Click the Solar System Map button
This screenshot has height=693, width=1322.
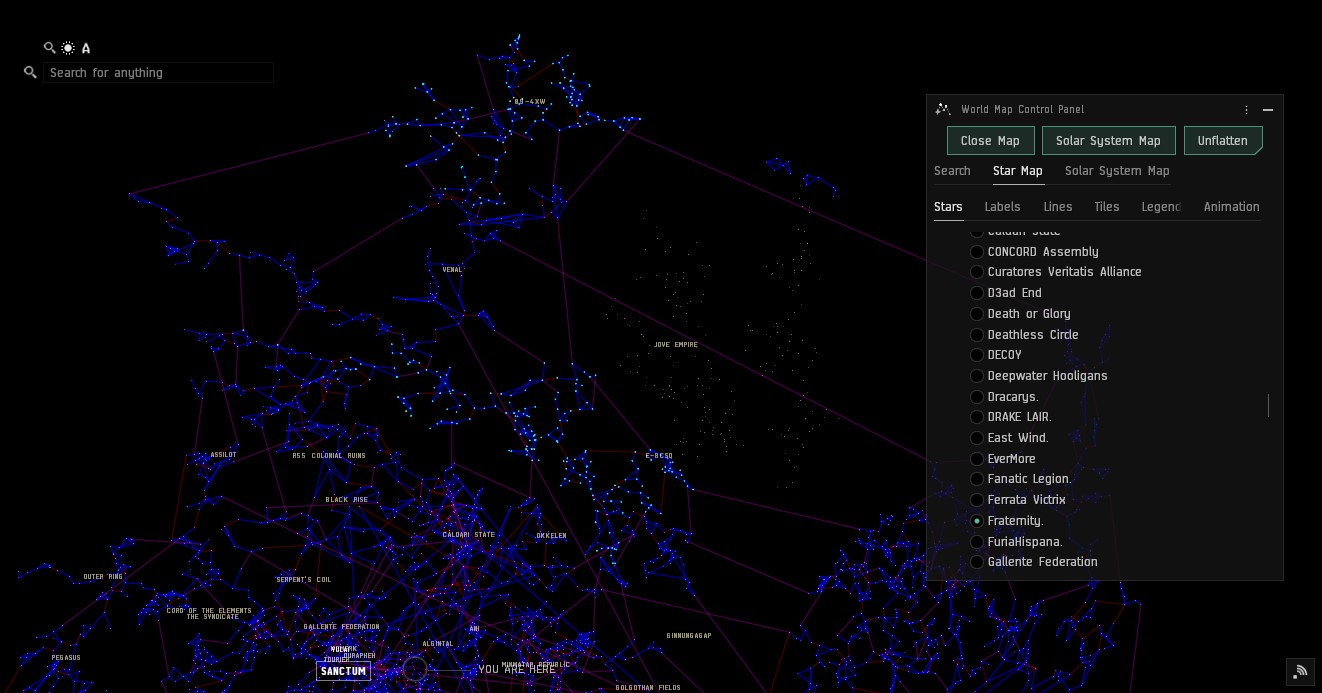(x=1108, y=141)
